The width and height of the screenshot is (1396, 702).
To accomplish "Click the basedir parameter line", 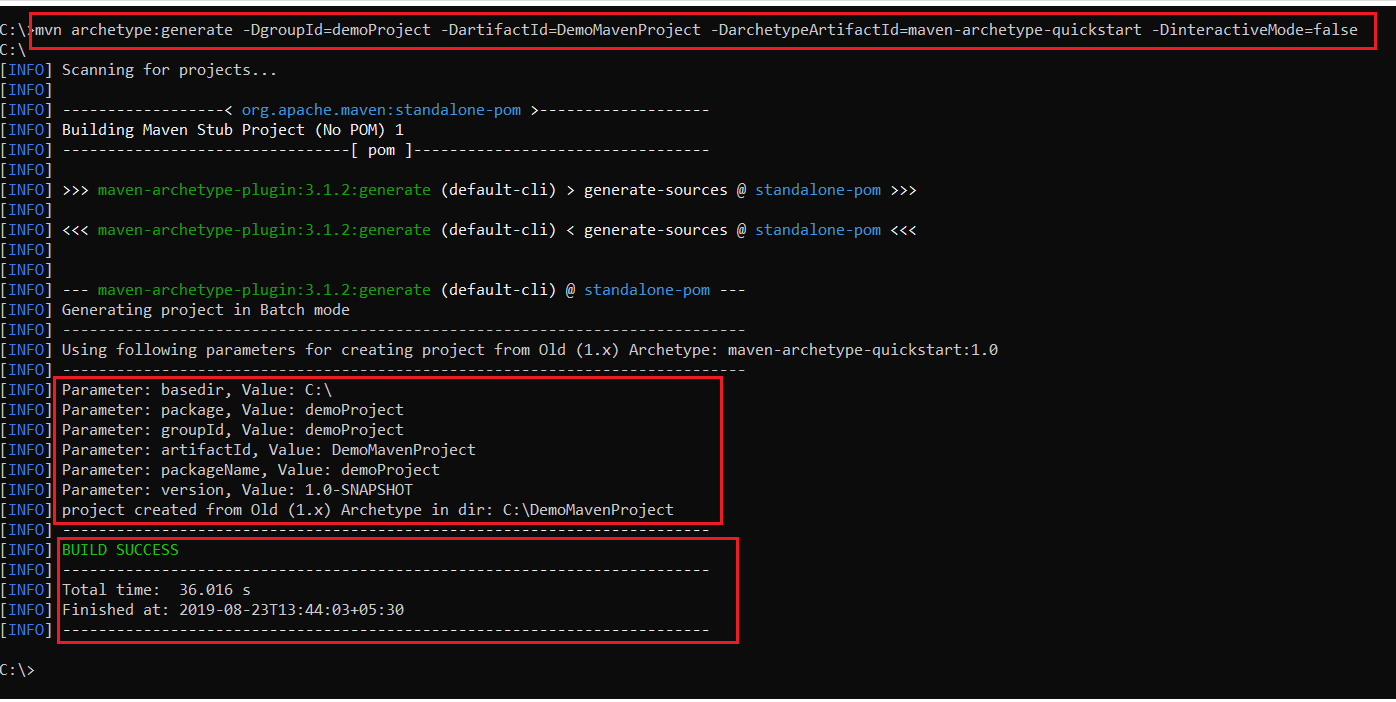I will pos(196,390).
